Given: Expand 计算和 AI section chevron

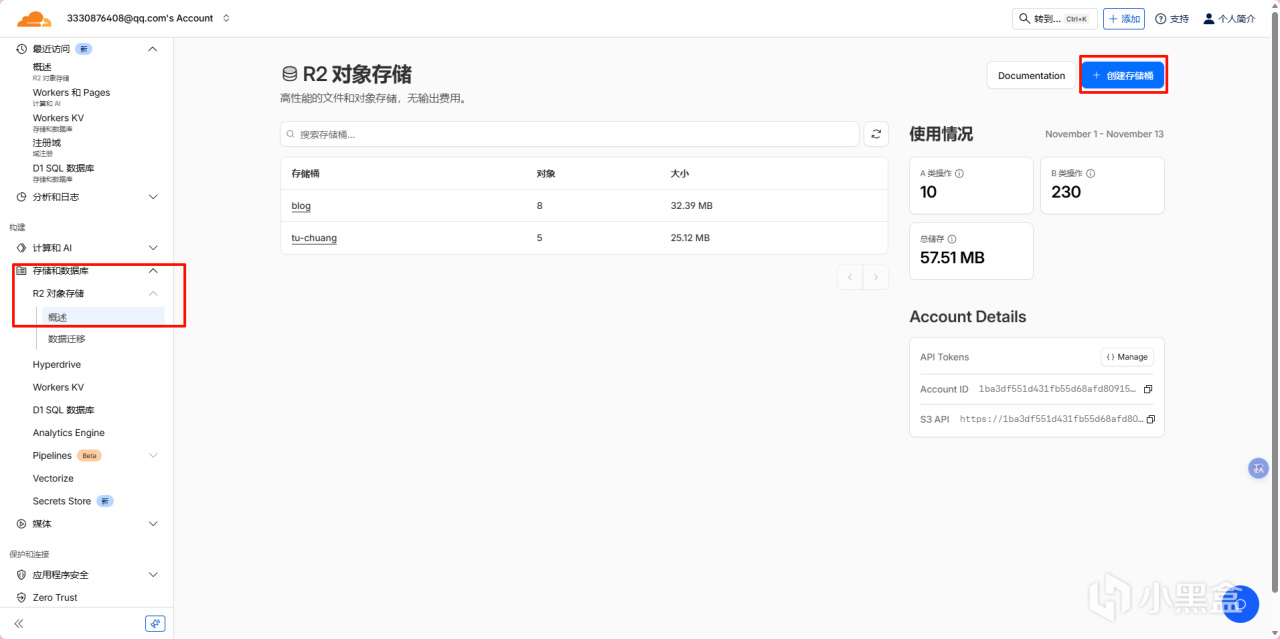Looking at the screenshot, I should 153,248.
